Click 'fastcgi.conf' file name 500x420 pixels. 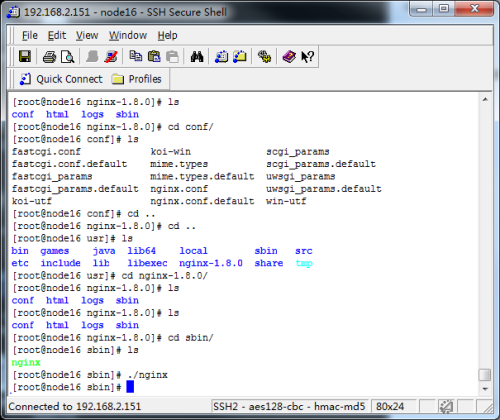[x=46, y=152]
